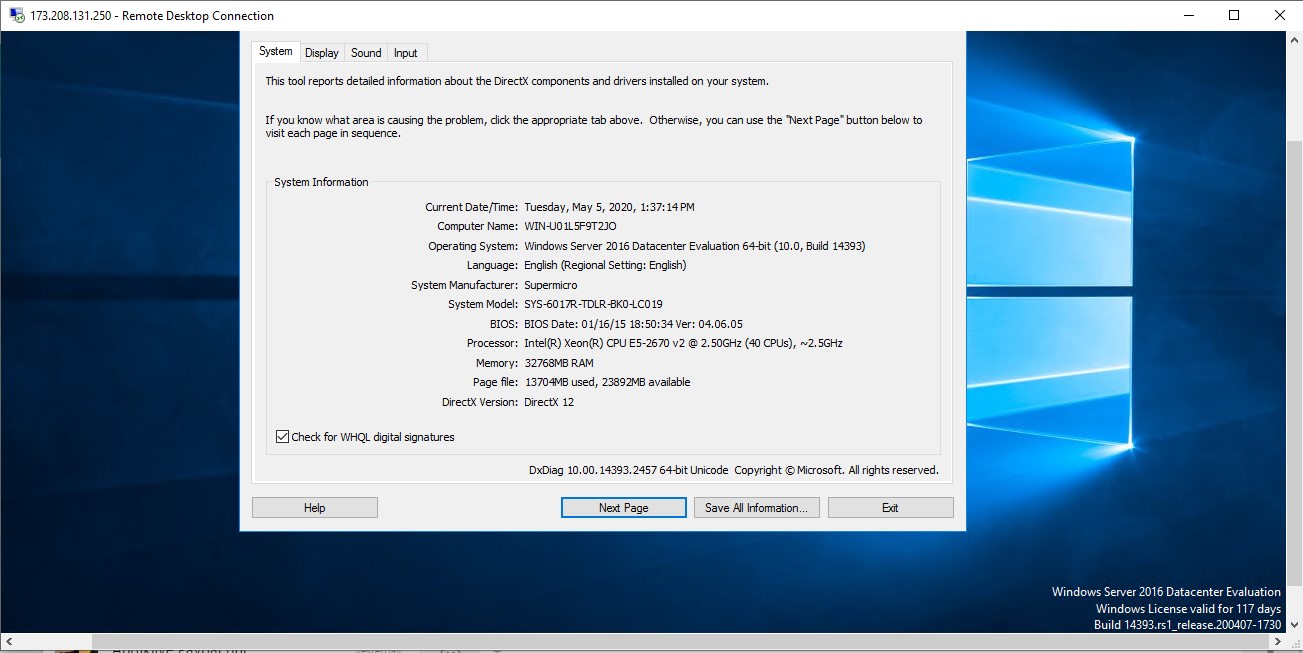Click the Xeon E5-2670 processor value

click(683, 343)
